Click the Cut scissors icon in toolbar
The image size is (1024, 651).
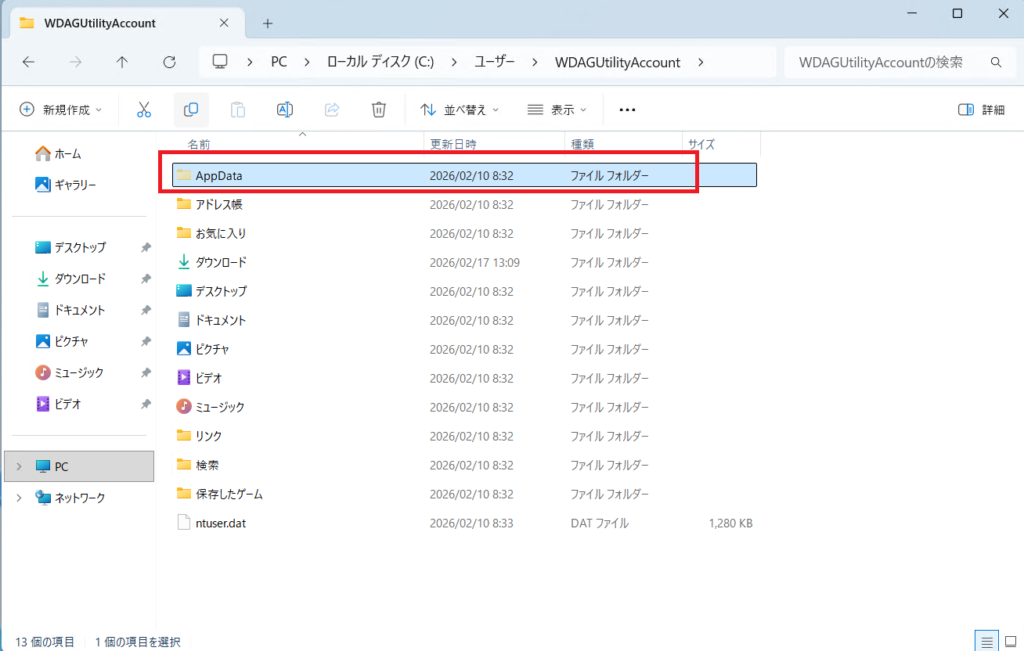point(143,109)
